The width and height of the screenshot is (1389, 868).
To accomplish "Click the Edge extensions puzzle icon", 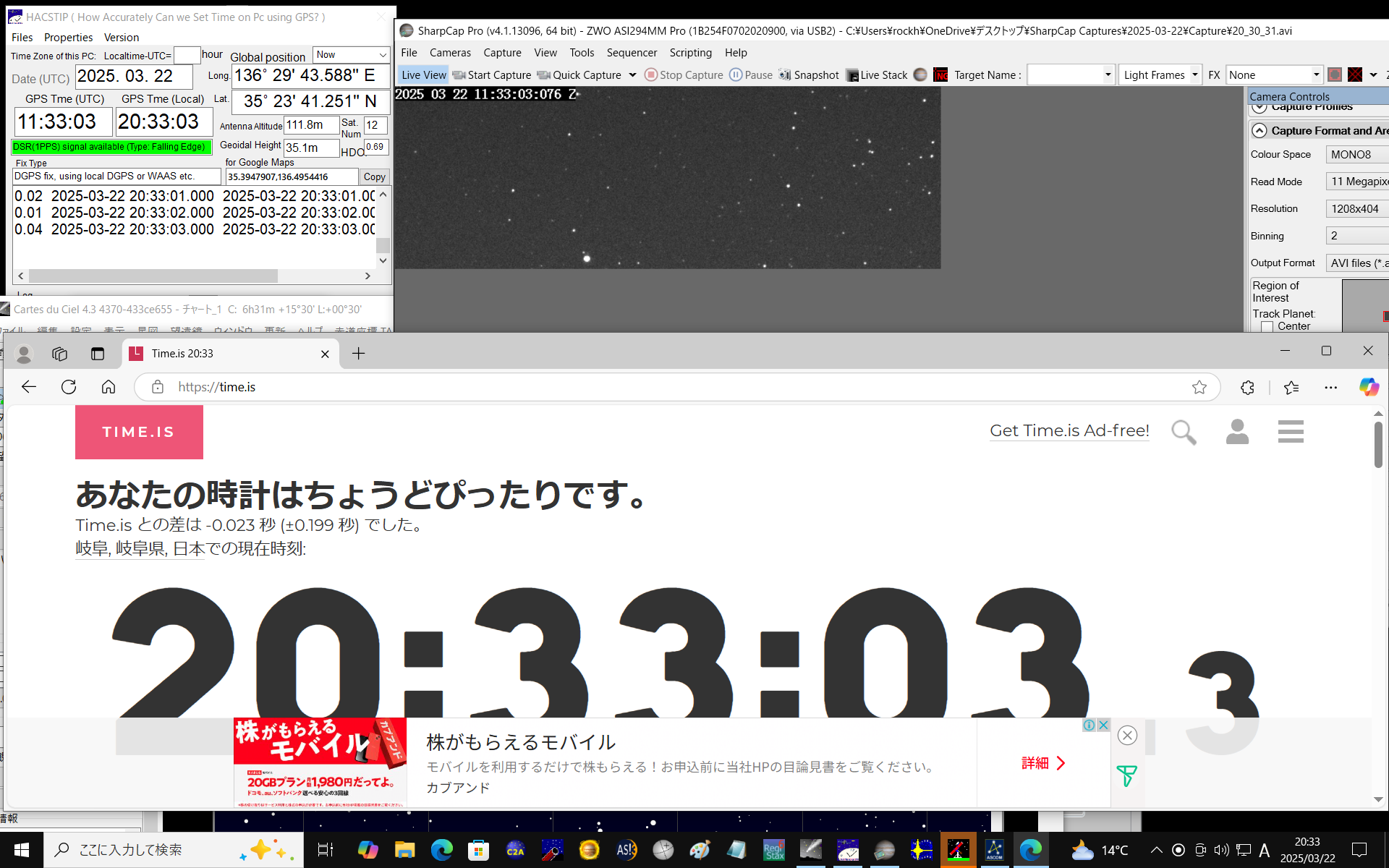I will [x=1247, y=388].
